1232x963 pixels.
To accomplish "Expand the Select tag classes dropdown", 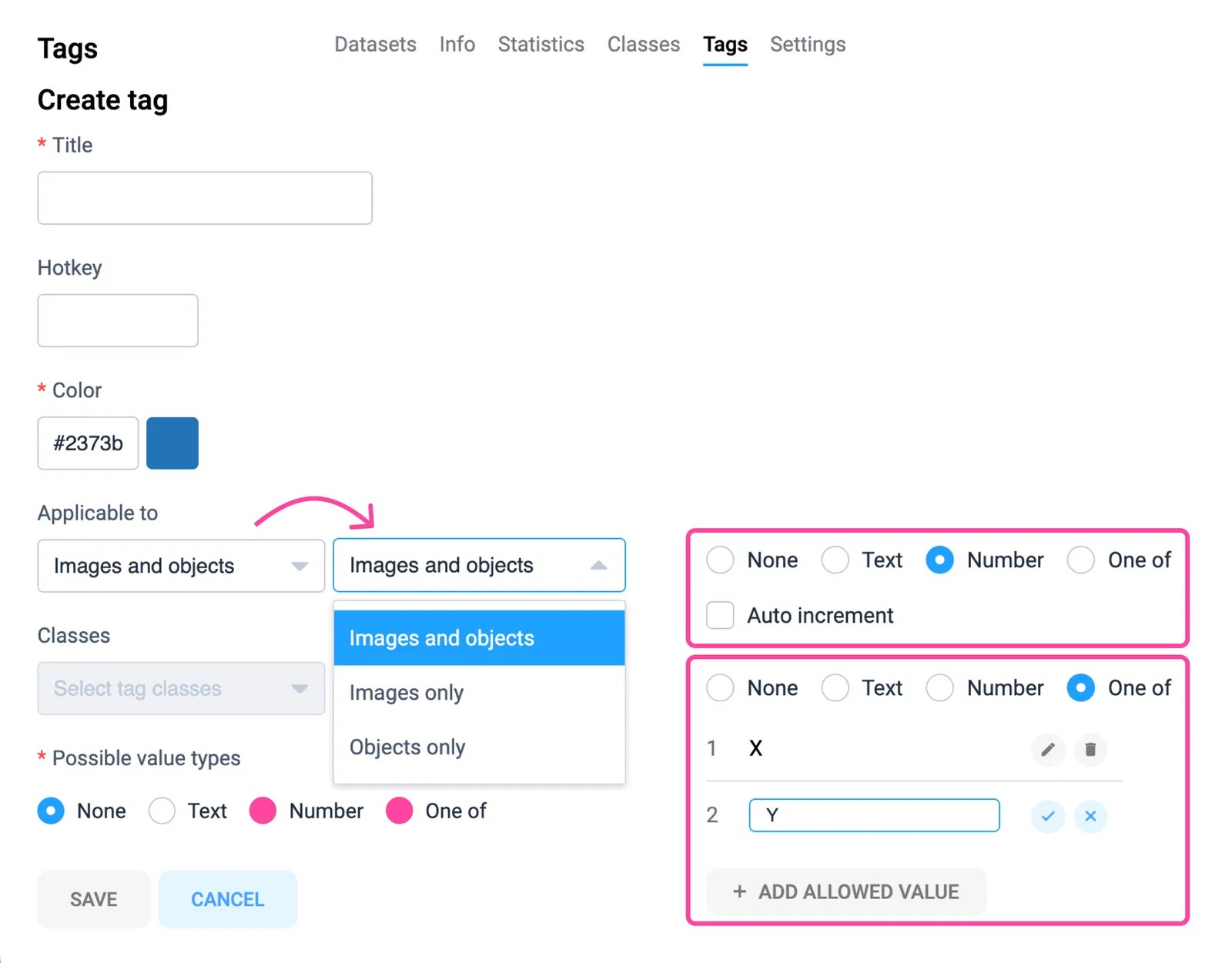I will 180,688.
